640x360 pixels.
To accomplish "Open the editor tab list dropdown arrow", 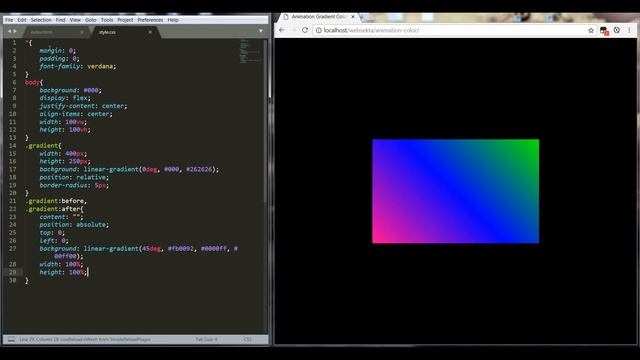I will [x=260, y=31].
